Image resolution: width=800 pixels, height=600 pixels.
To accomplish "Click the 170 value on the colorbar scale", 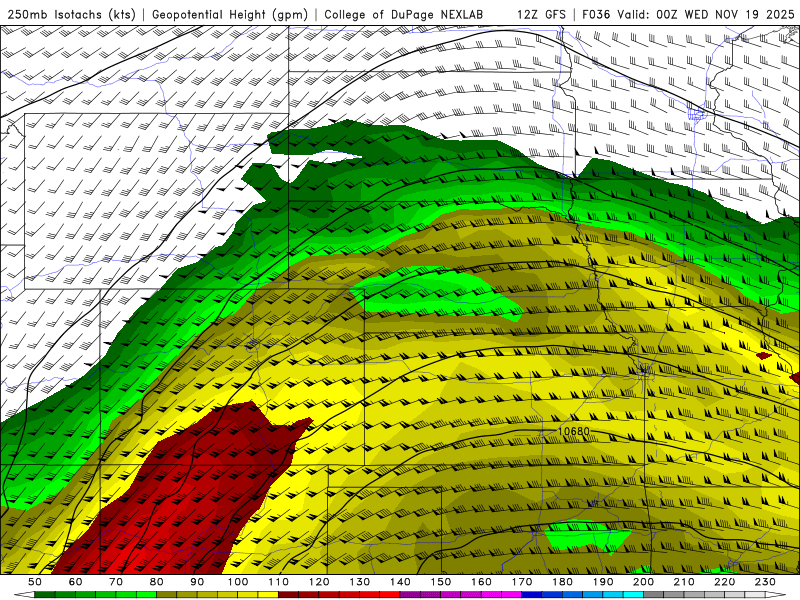I will click(x=522, y=582).
